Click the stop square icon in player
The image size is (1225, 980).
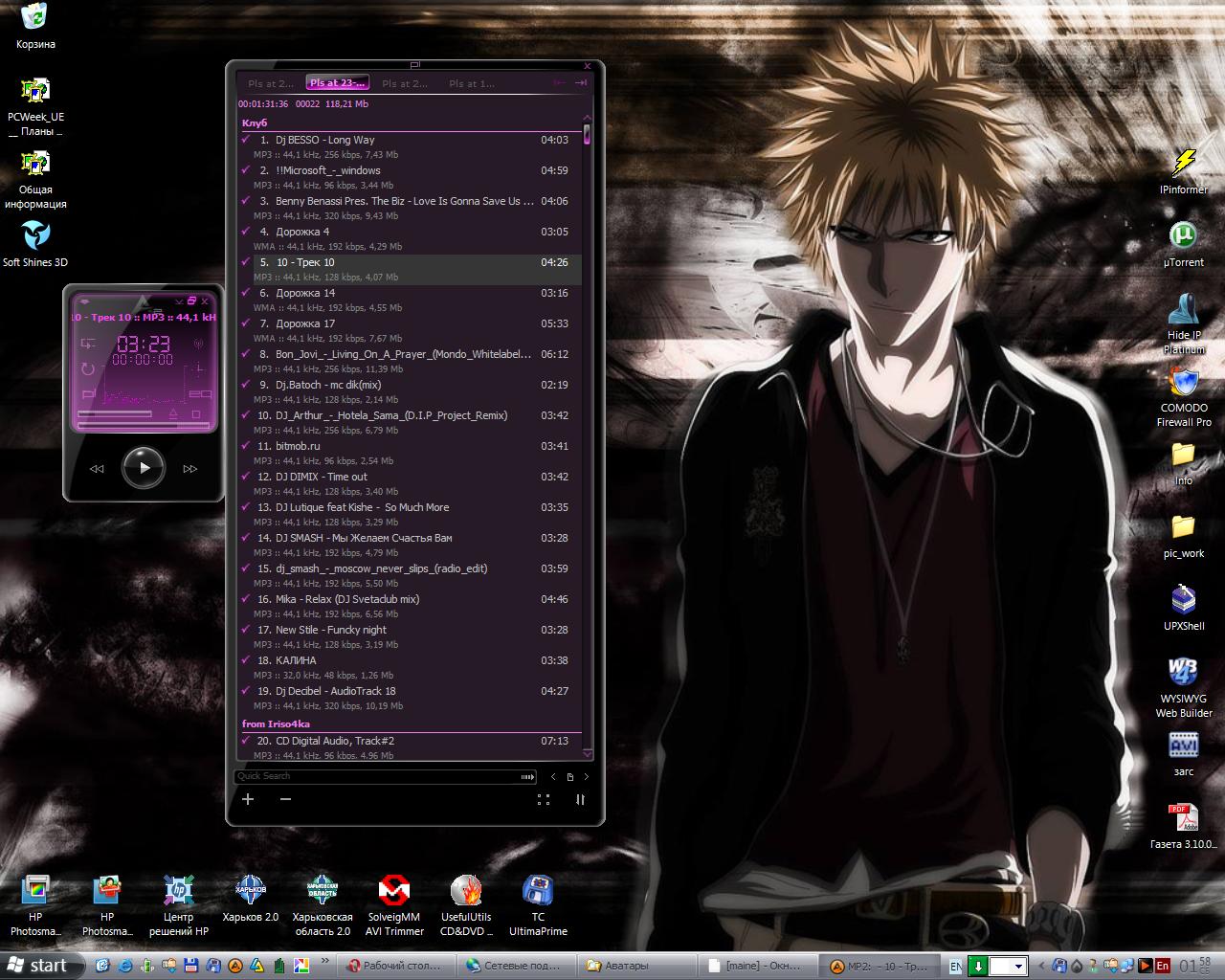click(x=196, y=414)
